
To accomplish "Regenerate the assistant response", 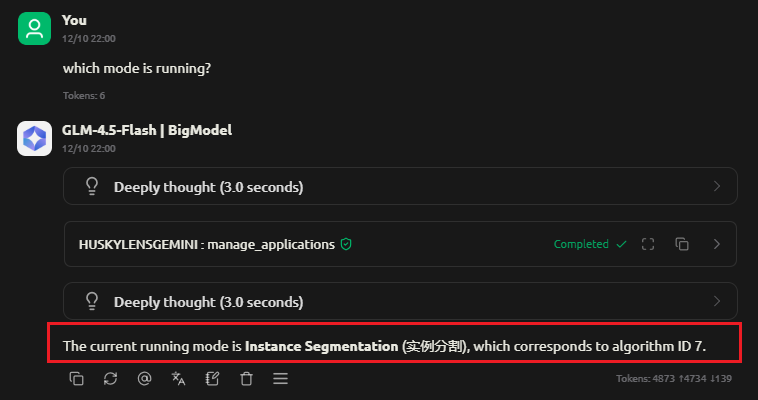I will point(110,379).
